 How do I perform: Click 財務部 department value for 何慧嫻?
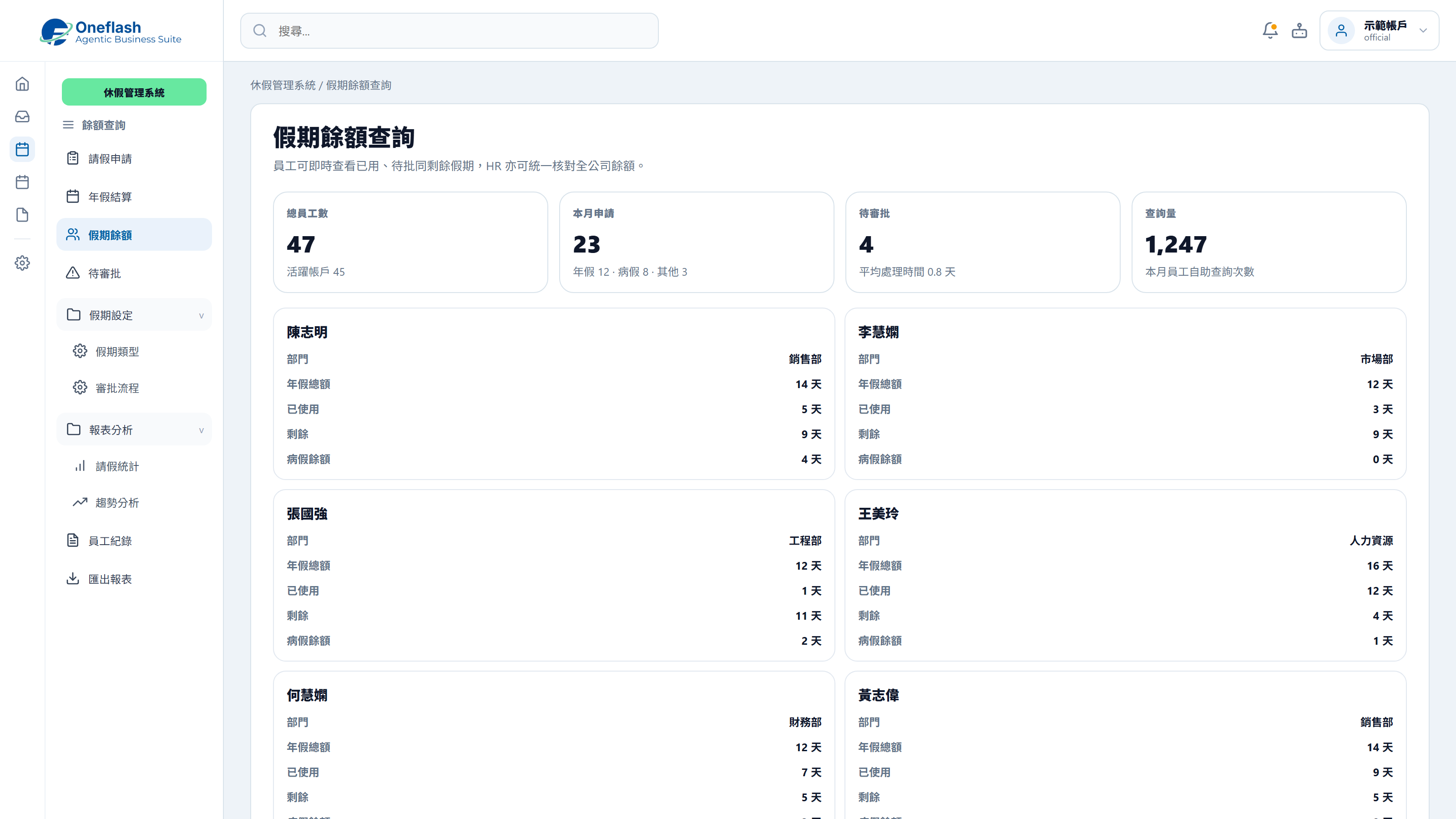[x=805, y=722]
